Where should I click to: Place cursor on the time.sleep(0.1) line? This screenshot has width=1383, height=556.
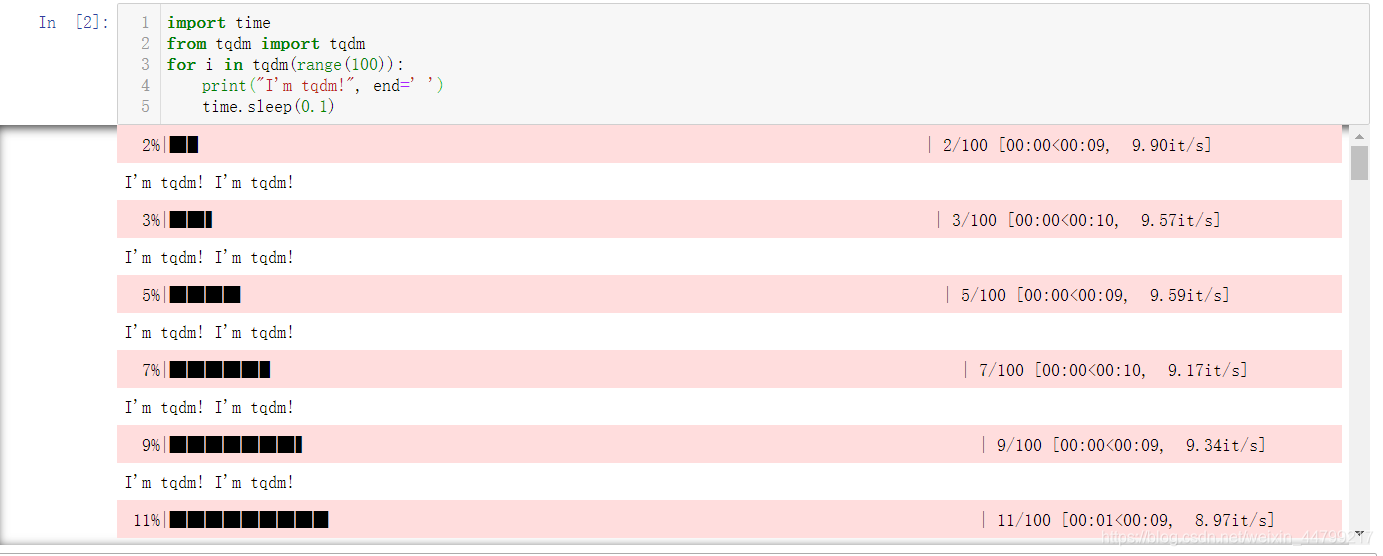[x=268, y=106]
